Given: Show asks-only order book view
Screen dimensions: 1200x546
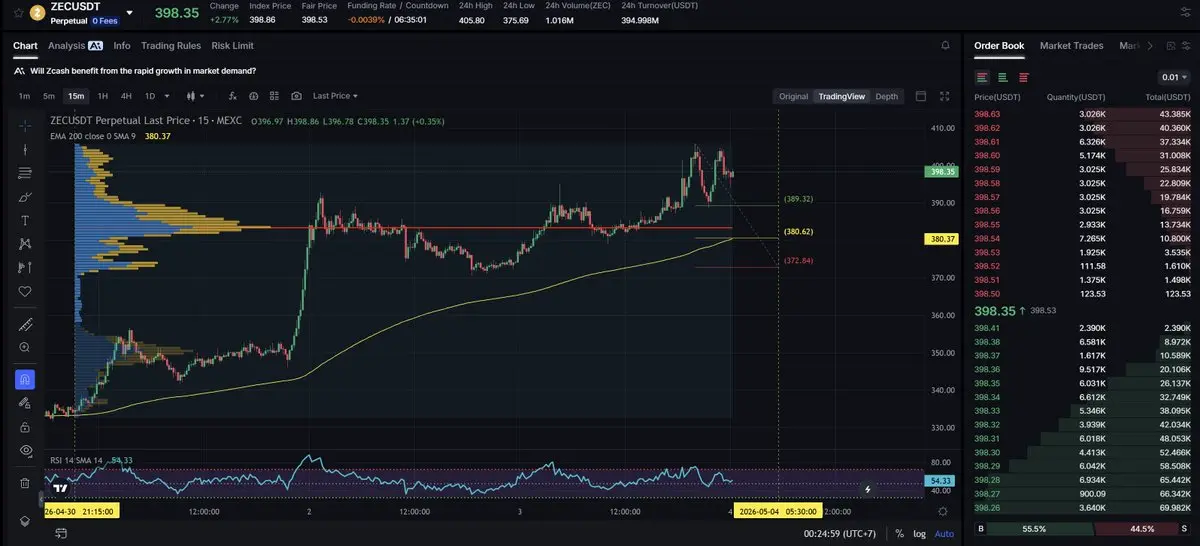Looking at the screenshot, I should 1023,77.
